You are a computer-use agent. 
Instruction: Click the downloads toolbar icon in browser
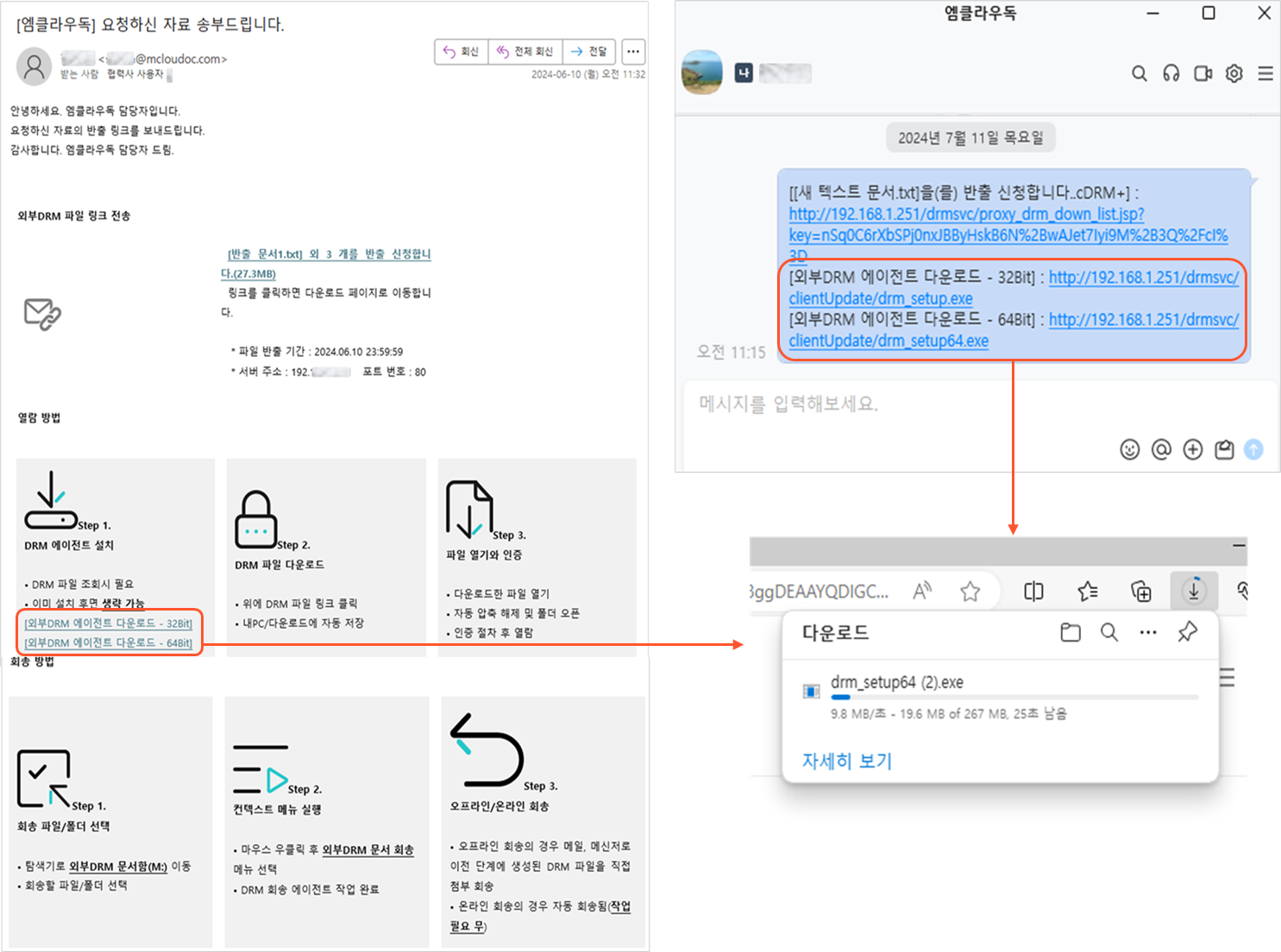click(1194, 591)
